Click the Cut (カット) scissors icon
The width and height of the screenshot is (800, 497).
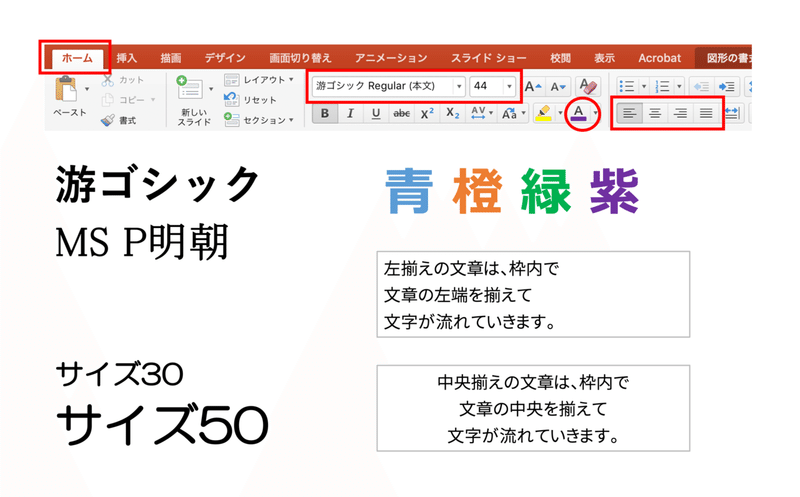(108, 81)
